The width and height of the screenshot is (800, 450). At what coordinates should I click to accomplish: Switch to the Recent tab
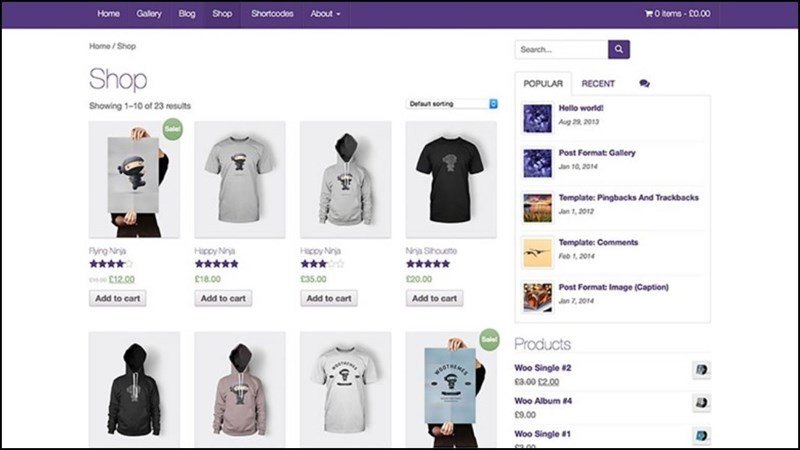coord(598,84)
